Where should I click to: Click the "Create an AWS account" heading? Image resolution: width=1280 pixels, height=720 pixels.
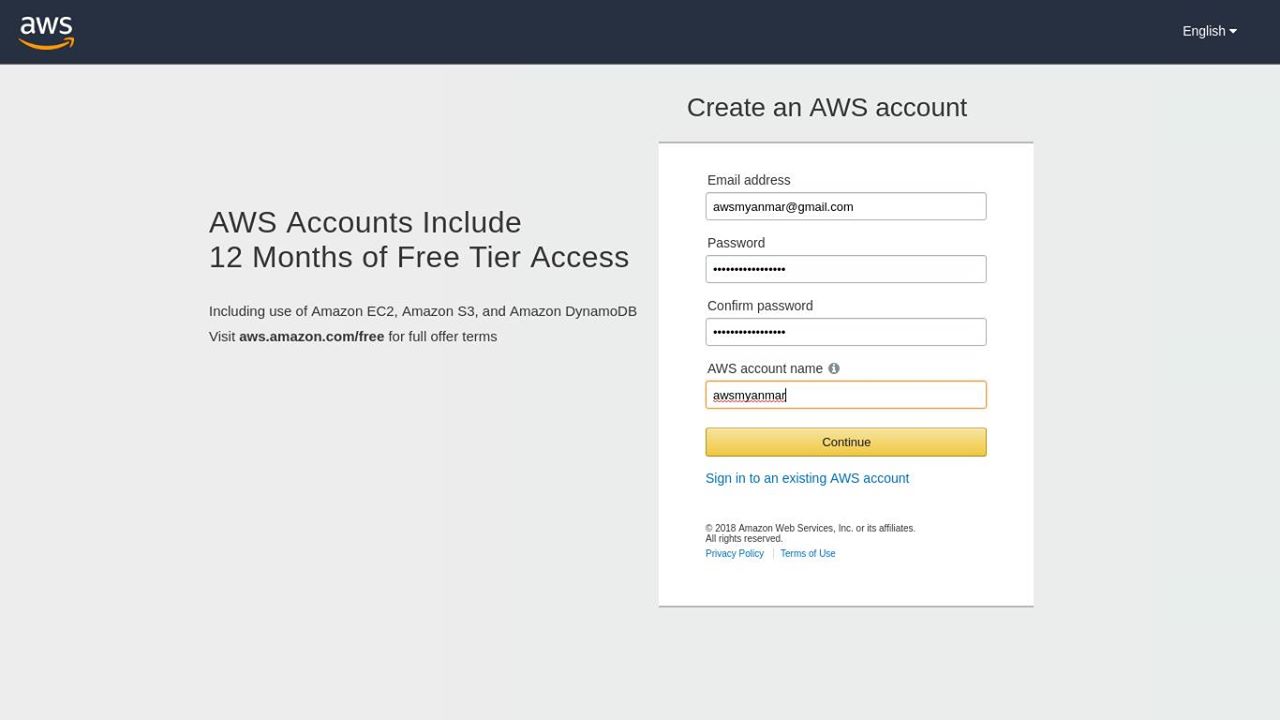(x=826, y=107)
